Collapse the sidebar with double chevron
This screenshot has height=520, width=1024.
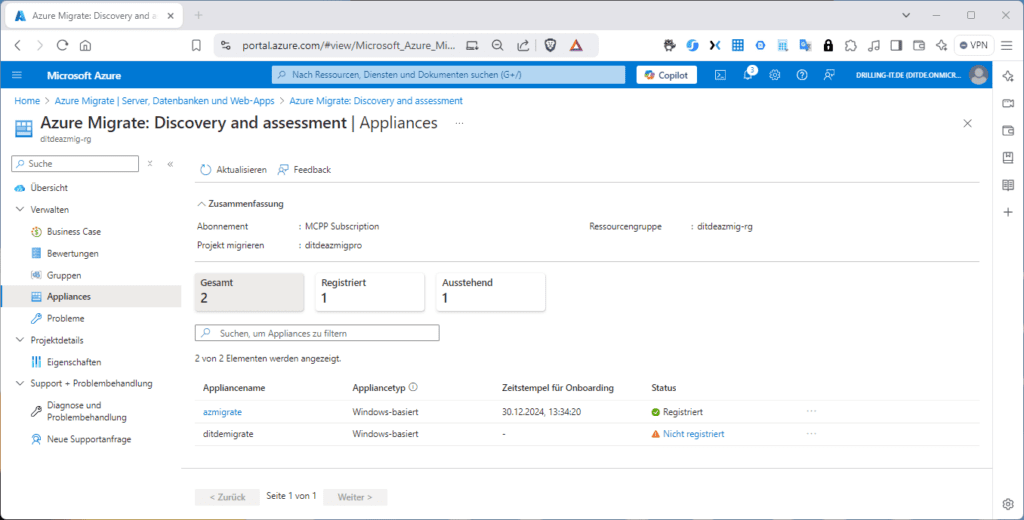click(170, 164)
